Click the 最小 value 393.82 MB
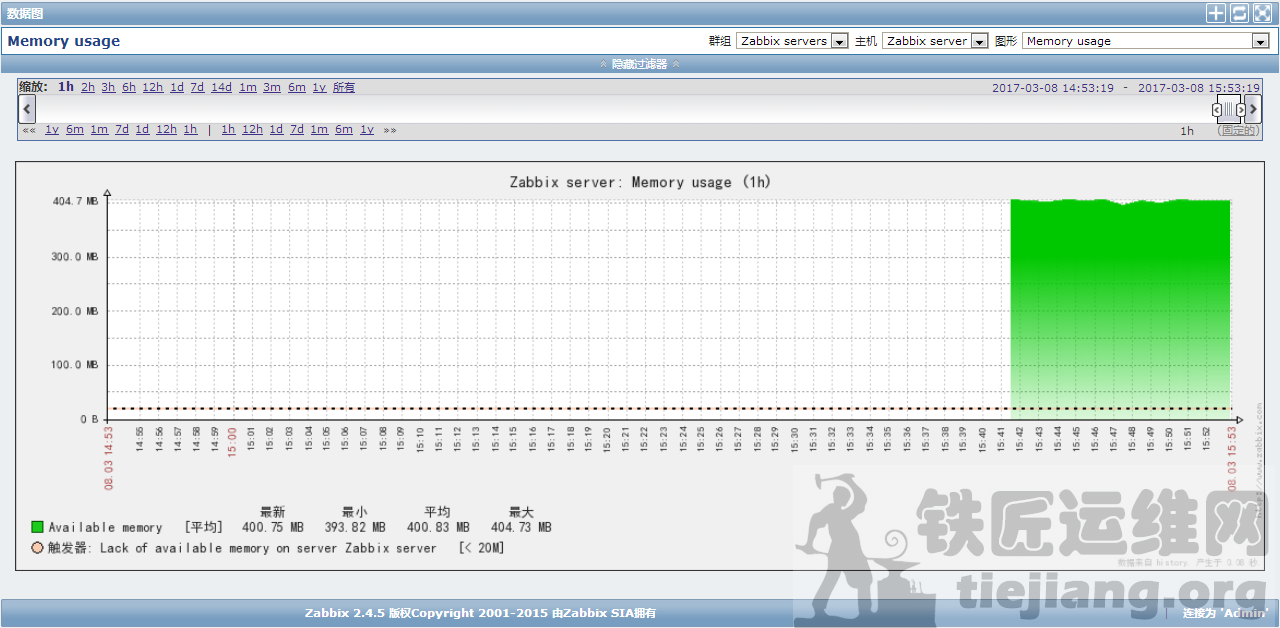 [x=355, y=527]
